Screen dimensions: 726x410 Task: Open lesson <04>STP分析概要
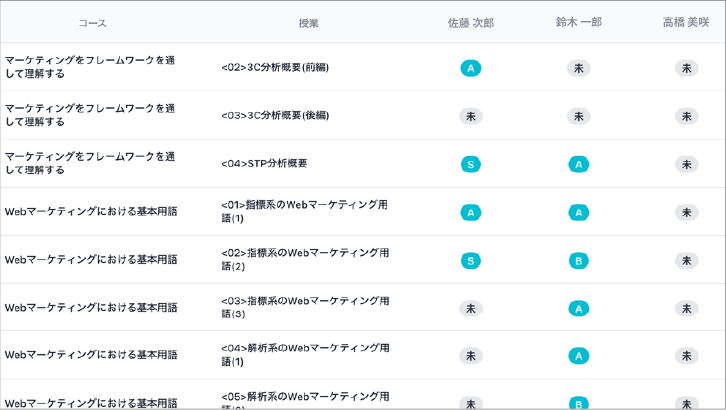(x=264, y=164)
